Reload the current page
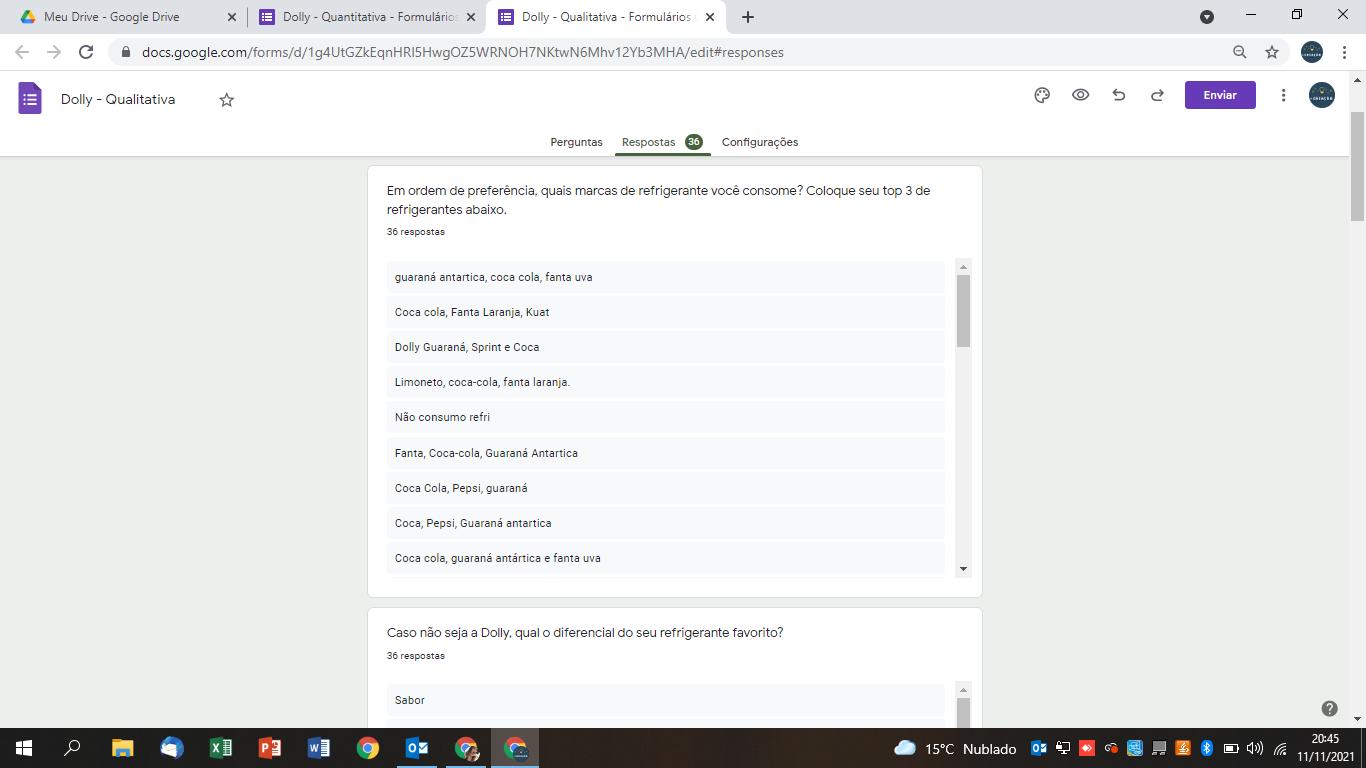Viewport: 1366px width, 768px height. [x=86, y=52]
